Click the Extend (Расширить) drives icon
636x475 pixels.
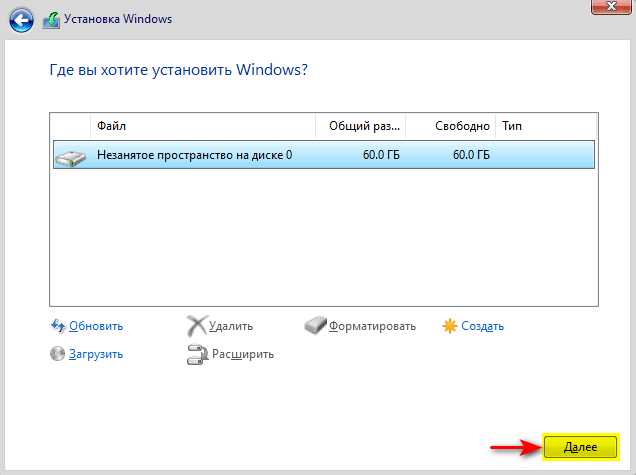tap(197, 354)
